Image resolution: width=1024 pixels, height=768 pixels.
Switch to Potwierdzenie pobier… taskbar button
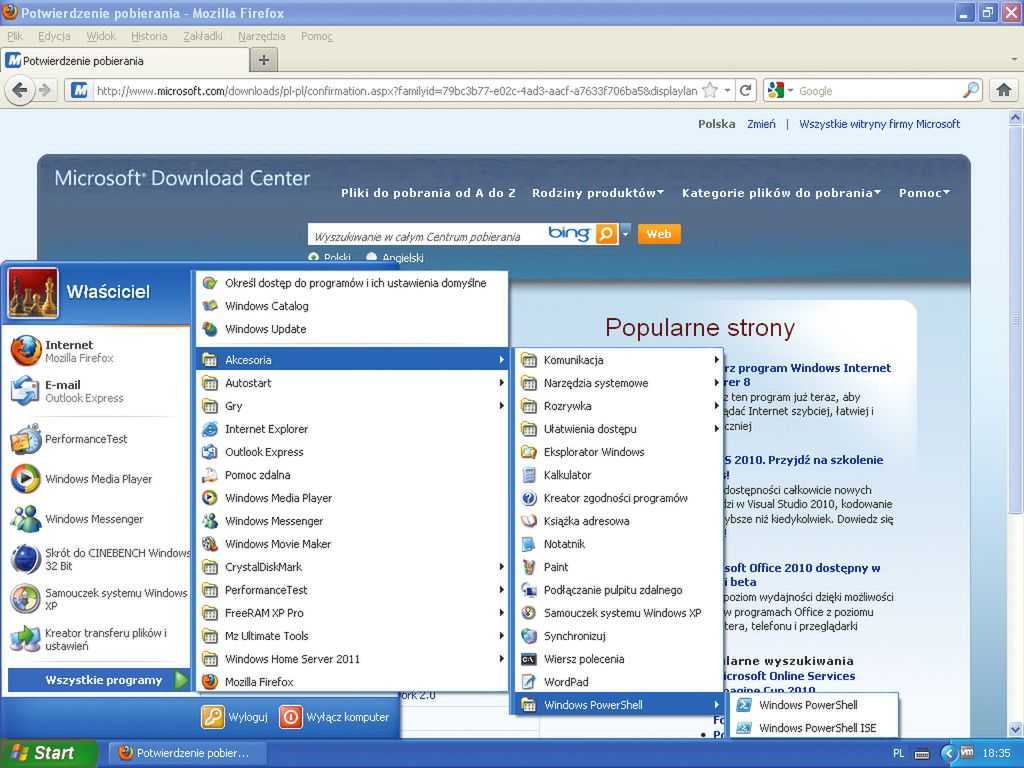[x=188, y=753]
